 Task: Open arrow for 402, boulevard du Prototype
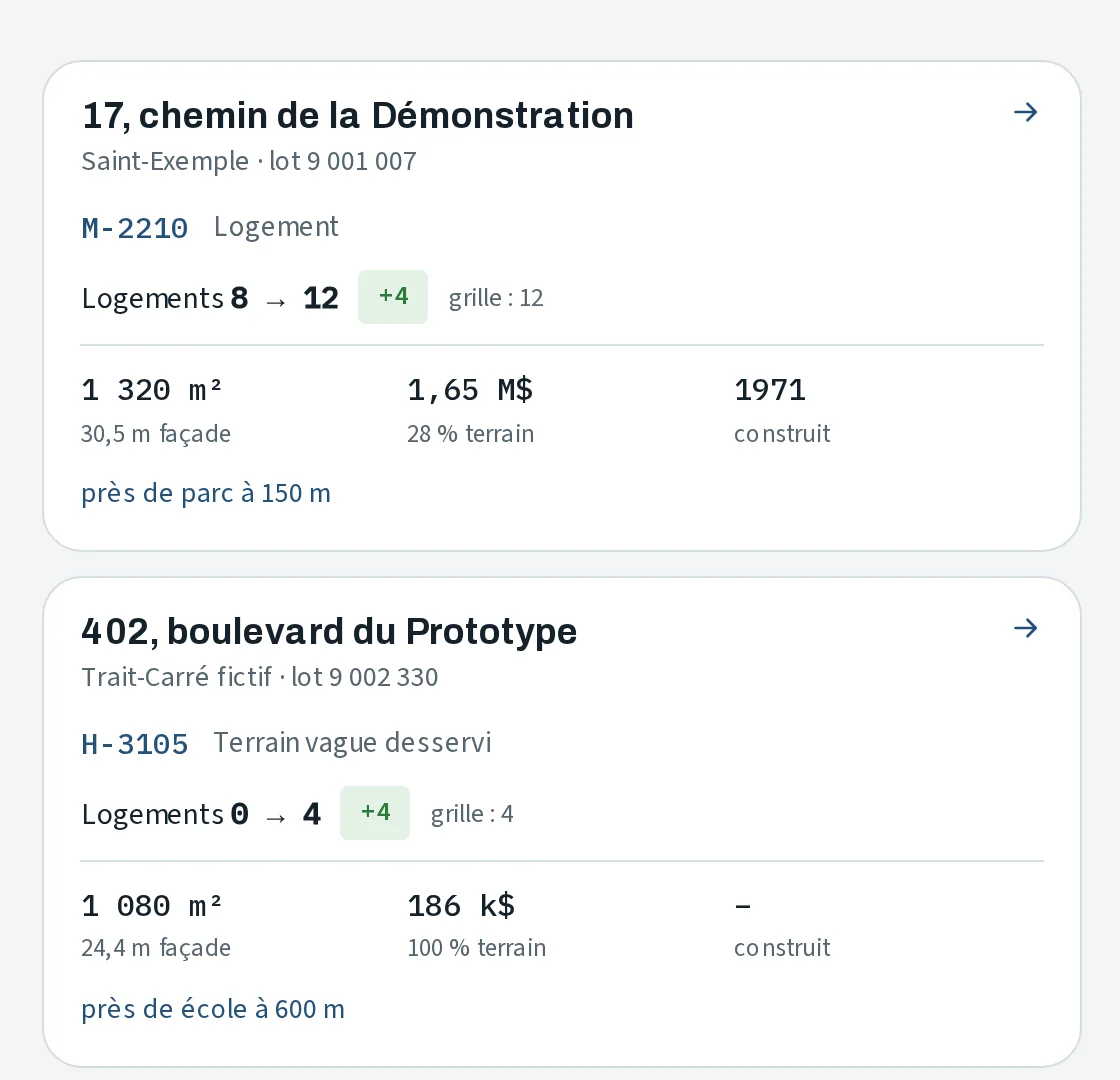coord(1026,629)
